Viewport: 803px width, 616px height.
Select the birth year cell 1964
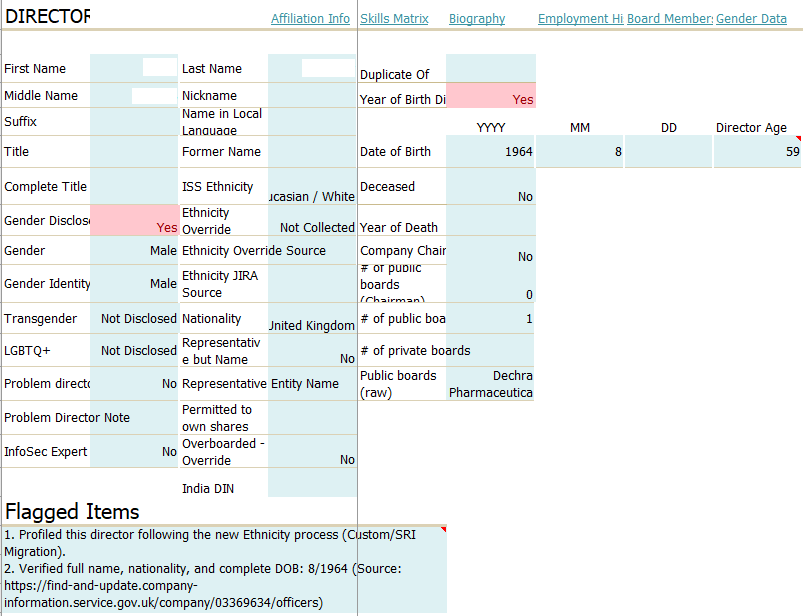(490, 152)
